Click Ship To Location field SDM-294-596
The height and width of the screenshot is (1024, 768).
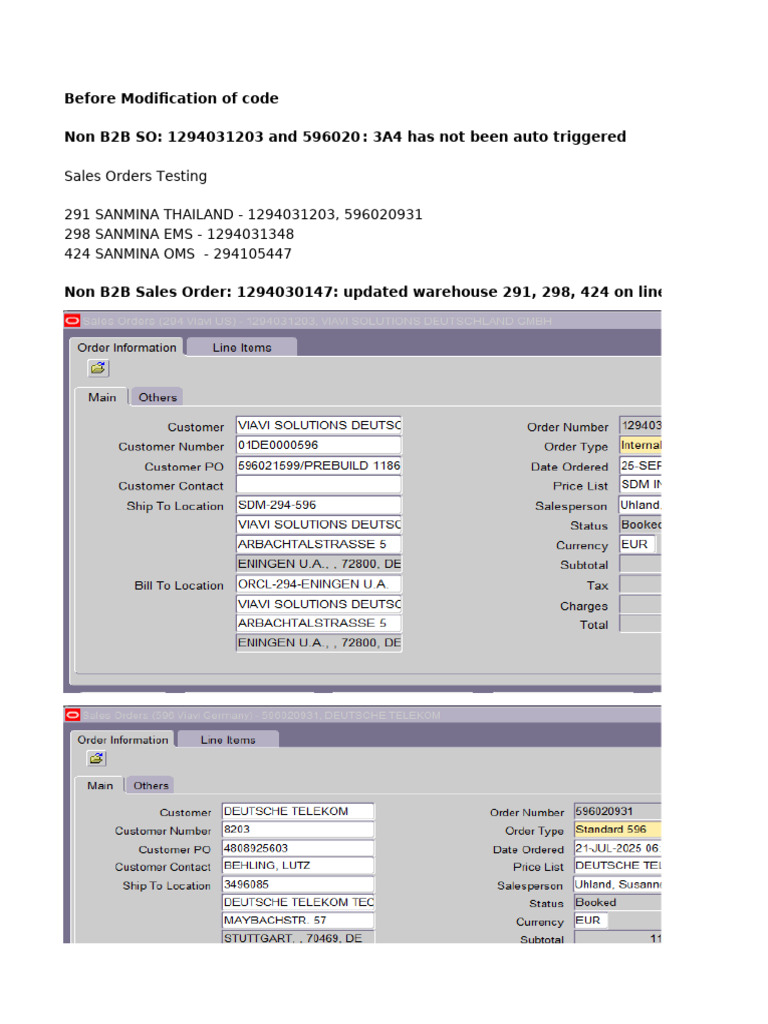[x=319, y=505]
